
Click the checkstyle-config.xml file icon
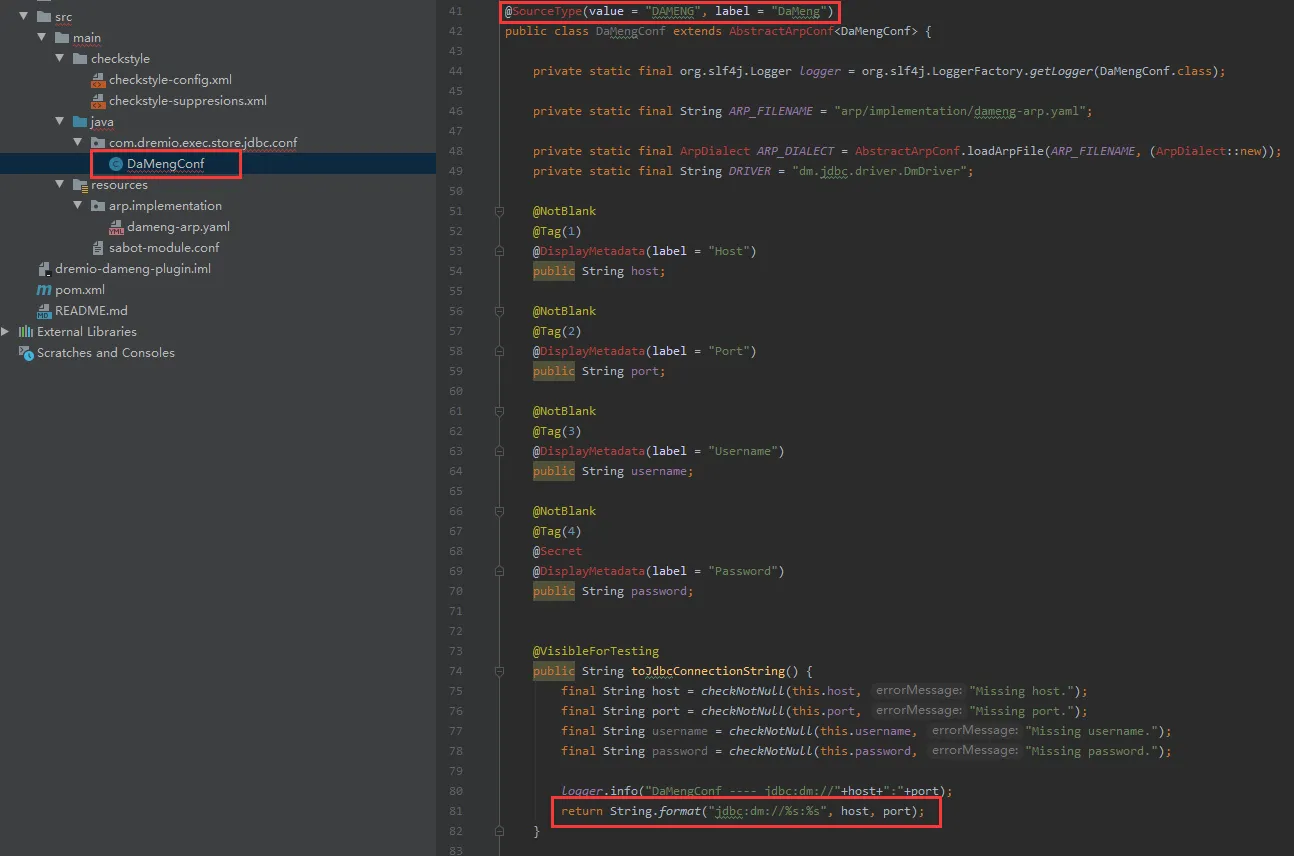click(98, 80)
